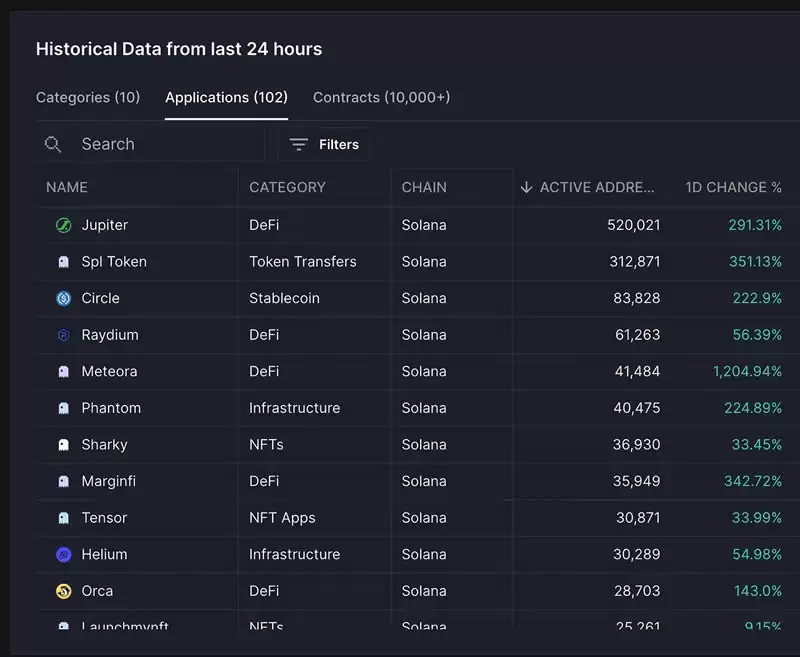Viewport: 800px width, 657px height.
Task: Click Orca's DeFi category cell
Action: [264, 591]
